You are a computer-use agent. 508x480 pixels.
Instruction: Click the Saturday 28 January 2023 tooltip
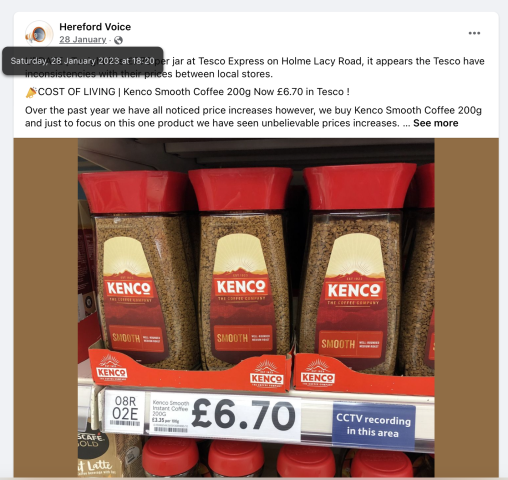[x=83, y=61]
